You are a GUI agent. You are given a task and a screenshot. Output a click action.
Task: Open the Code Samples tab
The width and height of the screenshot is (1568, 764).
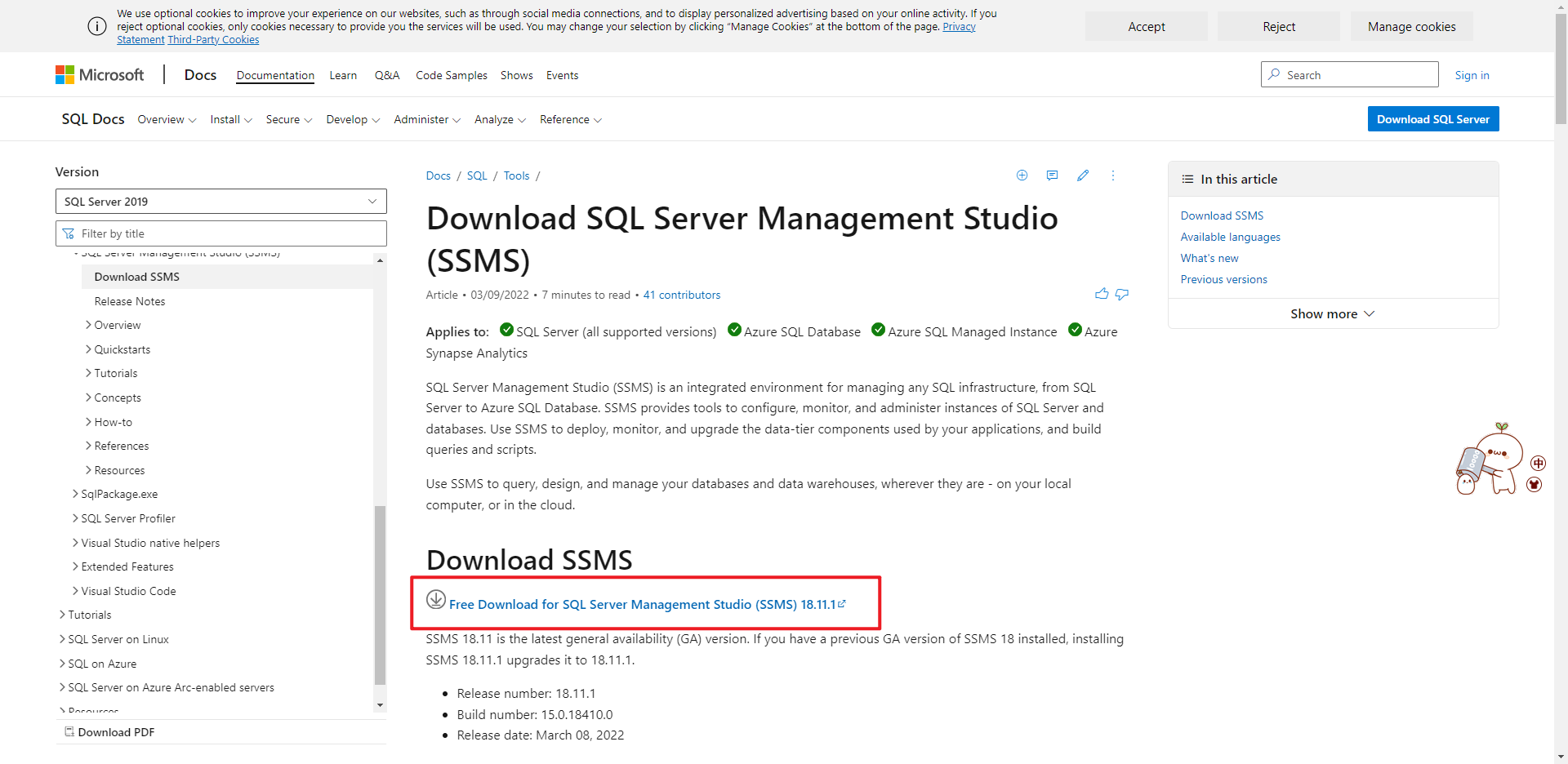(452, 75)
